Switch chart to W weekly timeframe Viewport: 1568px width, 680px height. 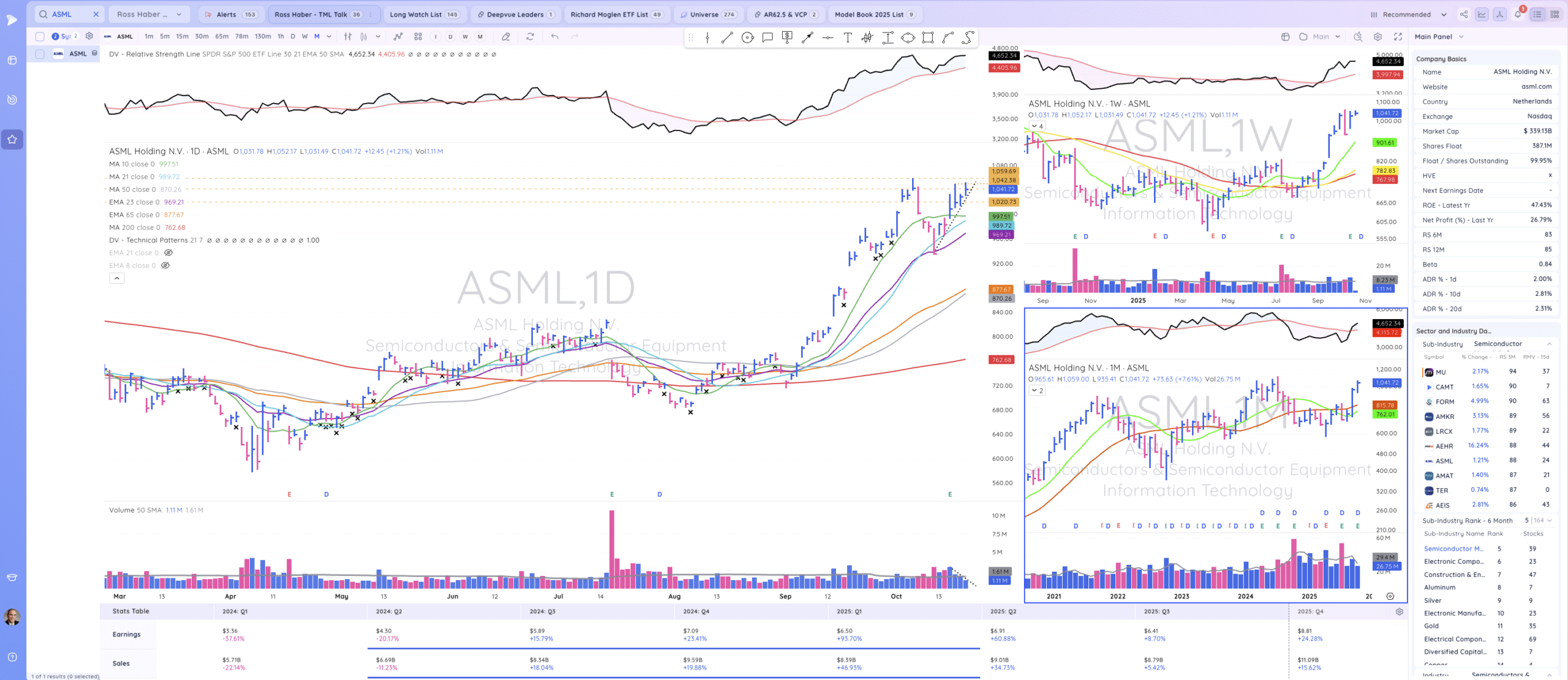(304, 37)
